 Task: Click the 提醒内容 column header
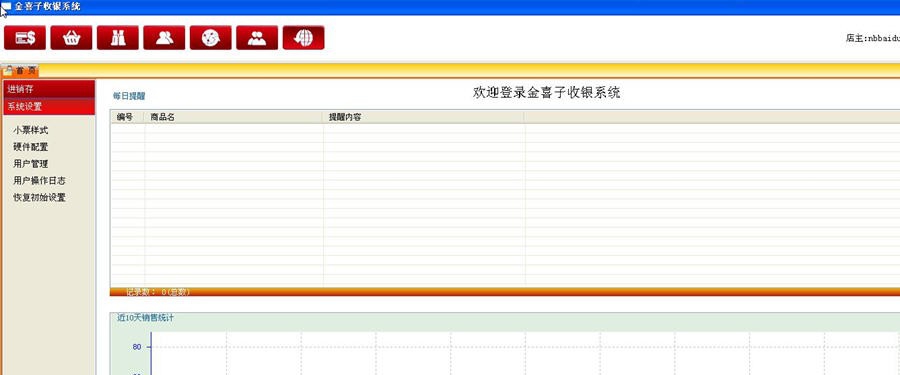[x=423, y=117]
